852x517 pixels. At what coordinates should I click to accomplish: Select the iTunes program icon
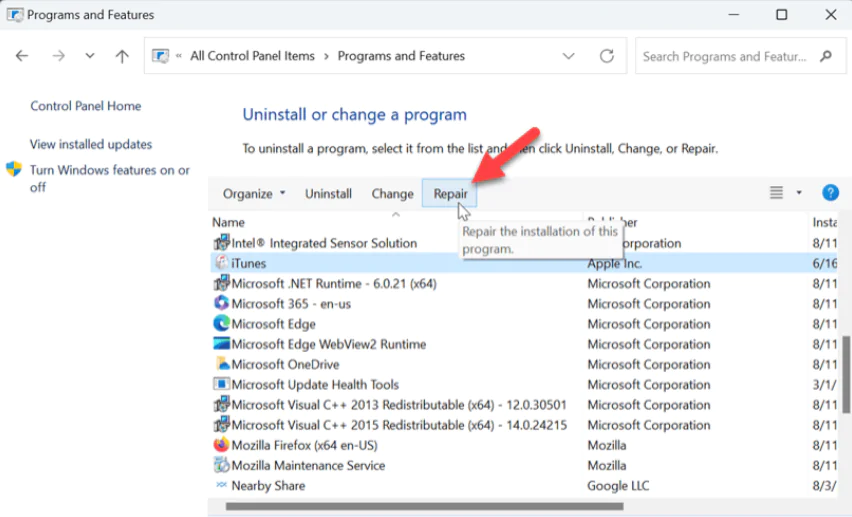coord(221,263)
